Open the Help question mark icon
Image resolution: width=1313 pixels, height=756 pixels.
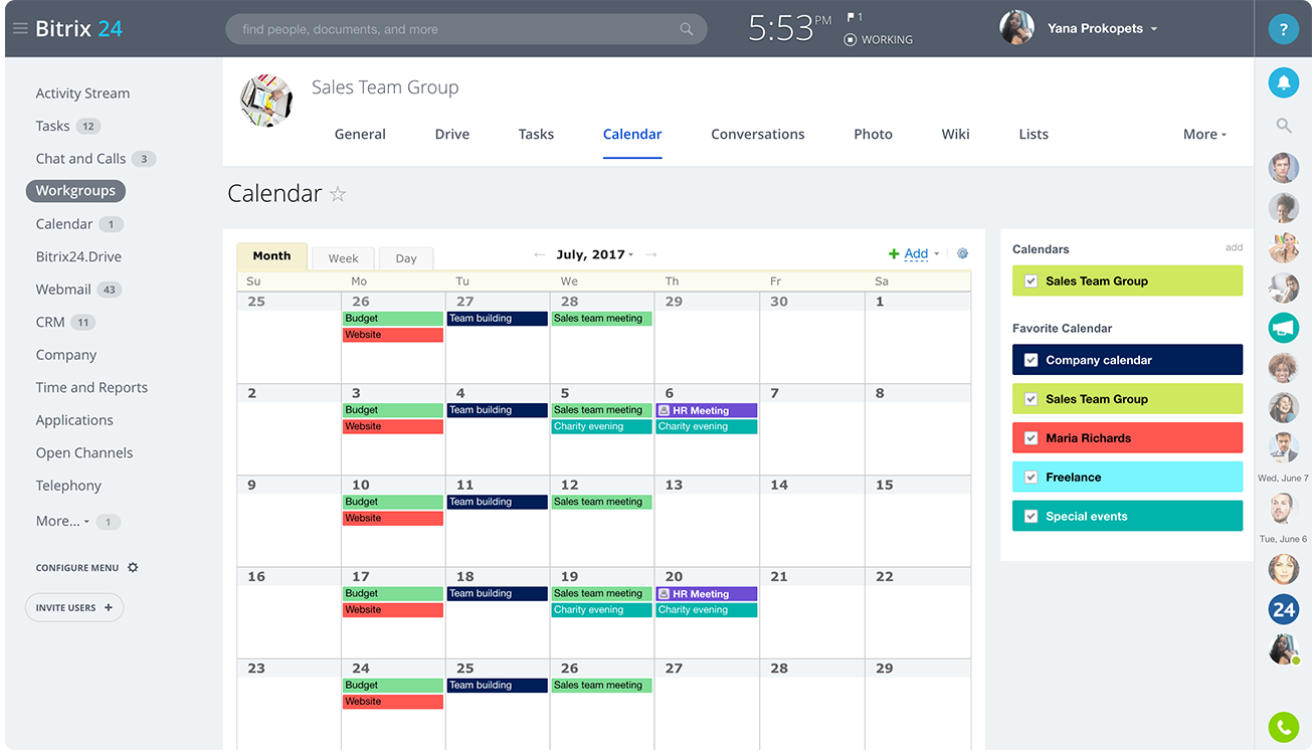(x=1283, y=28)
